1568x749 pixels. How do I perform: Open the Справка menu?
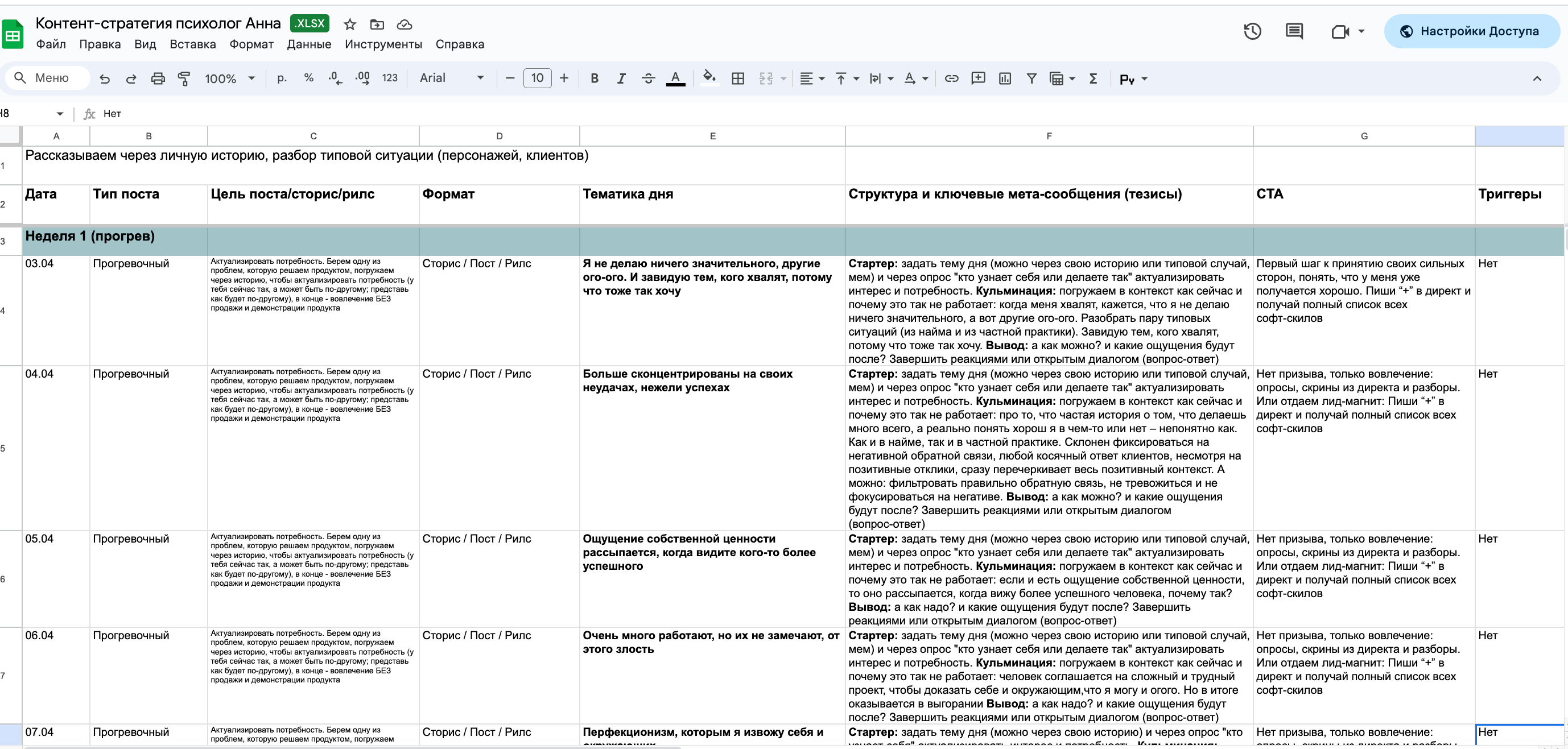[460, 44]
